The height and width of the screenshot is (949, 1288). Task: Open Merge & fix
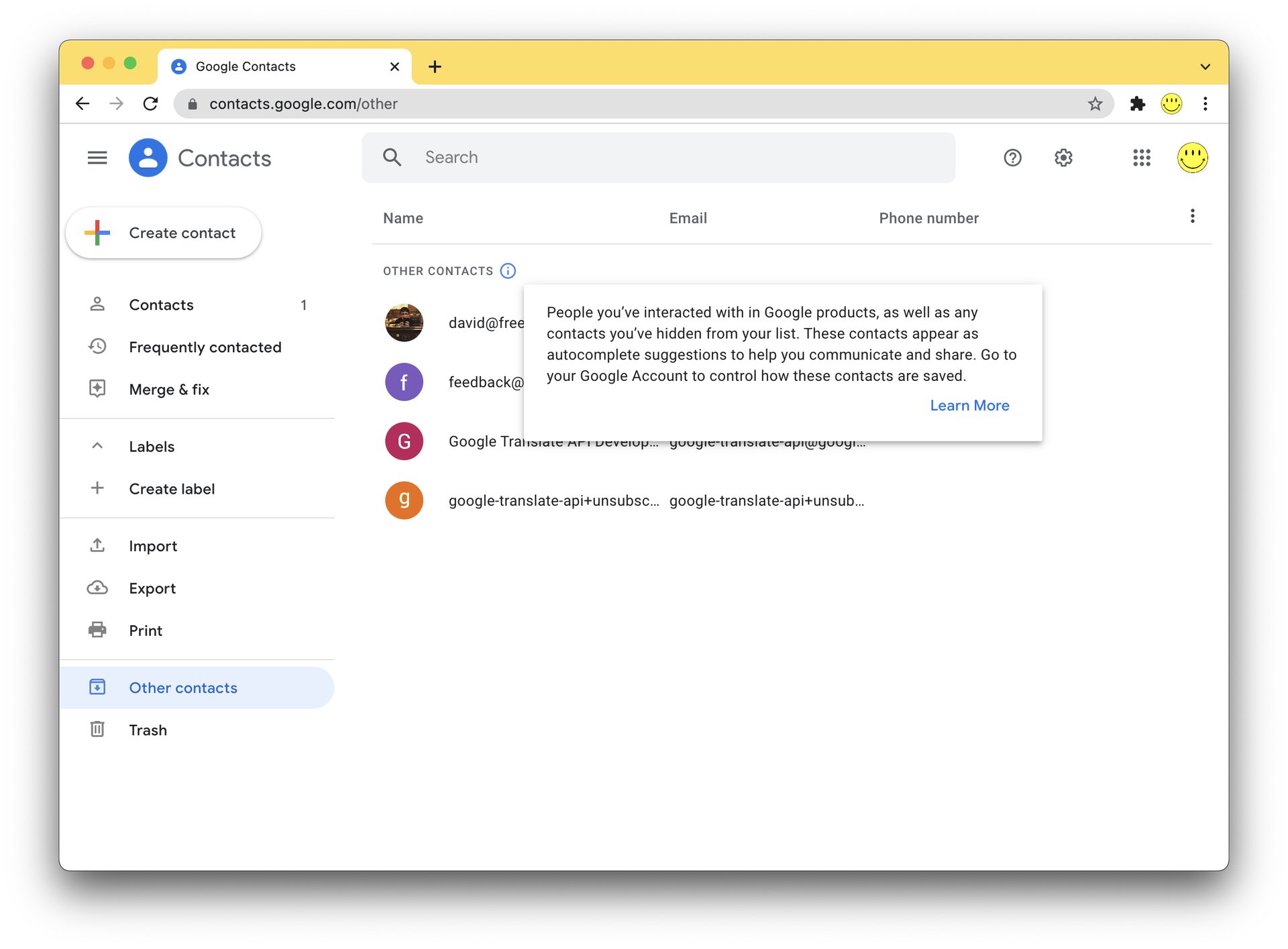coord(197,390)
